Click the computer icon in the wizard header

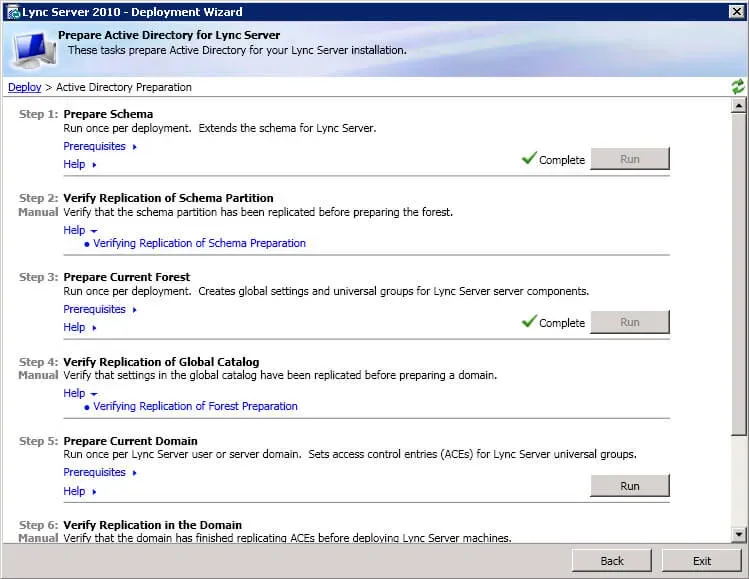point(32,50)
